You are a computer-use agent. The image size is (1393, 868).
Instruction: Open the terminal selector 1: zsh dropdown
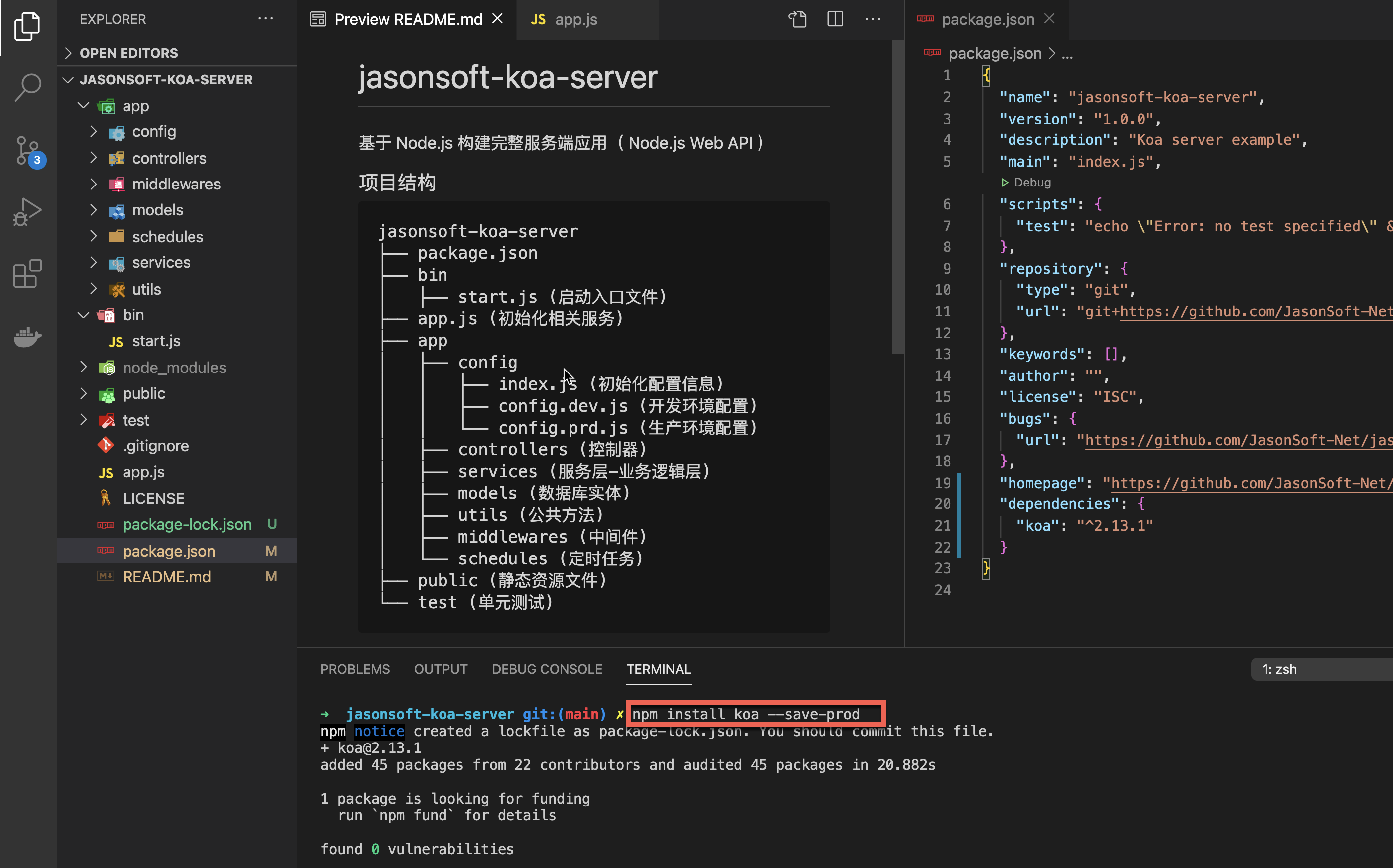pyautogui.click(x=1321, y=669)
